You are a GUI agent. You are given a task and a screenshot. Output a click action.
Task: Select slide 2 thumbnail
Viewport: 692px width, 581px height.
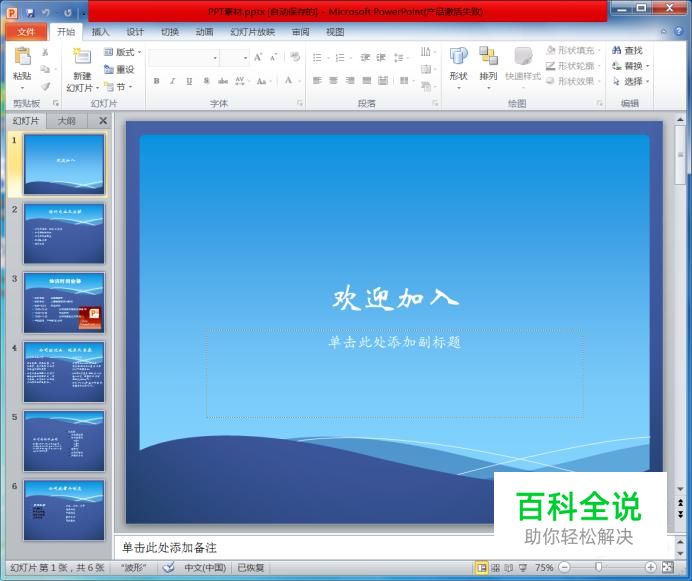[64, 234]
